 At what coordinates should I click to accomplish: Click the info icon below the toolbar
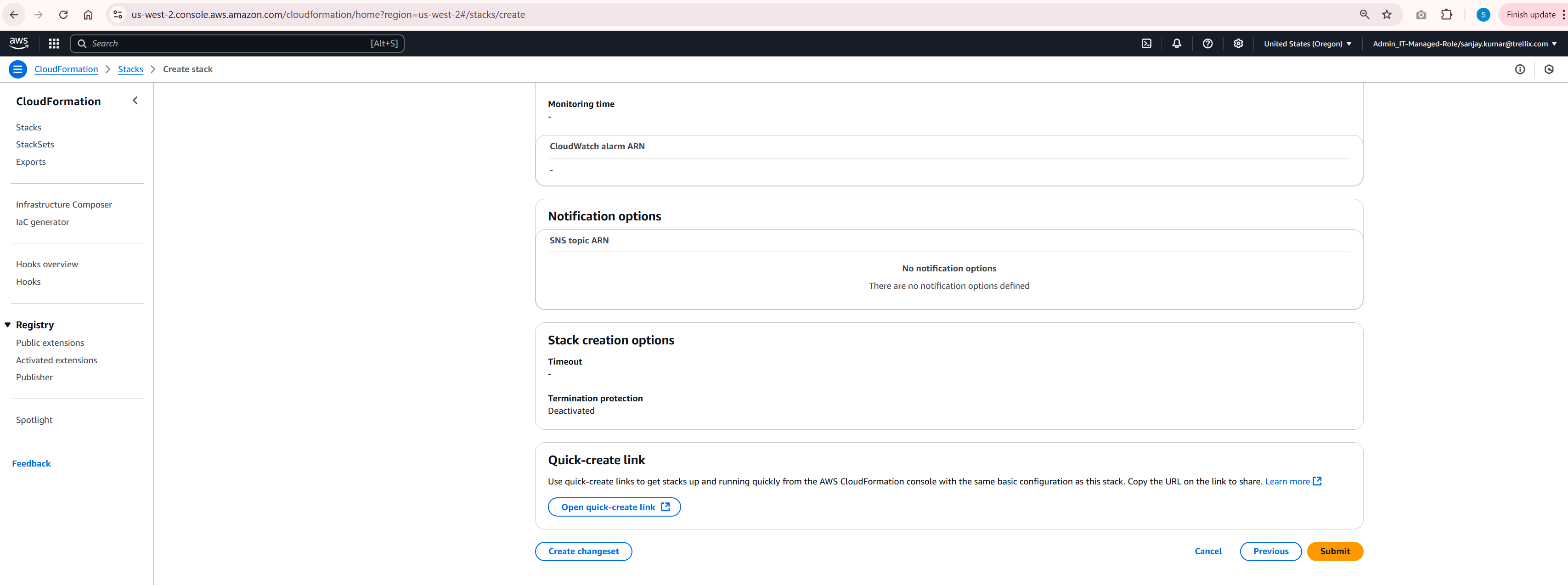1521,69
